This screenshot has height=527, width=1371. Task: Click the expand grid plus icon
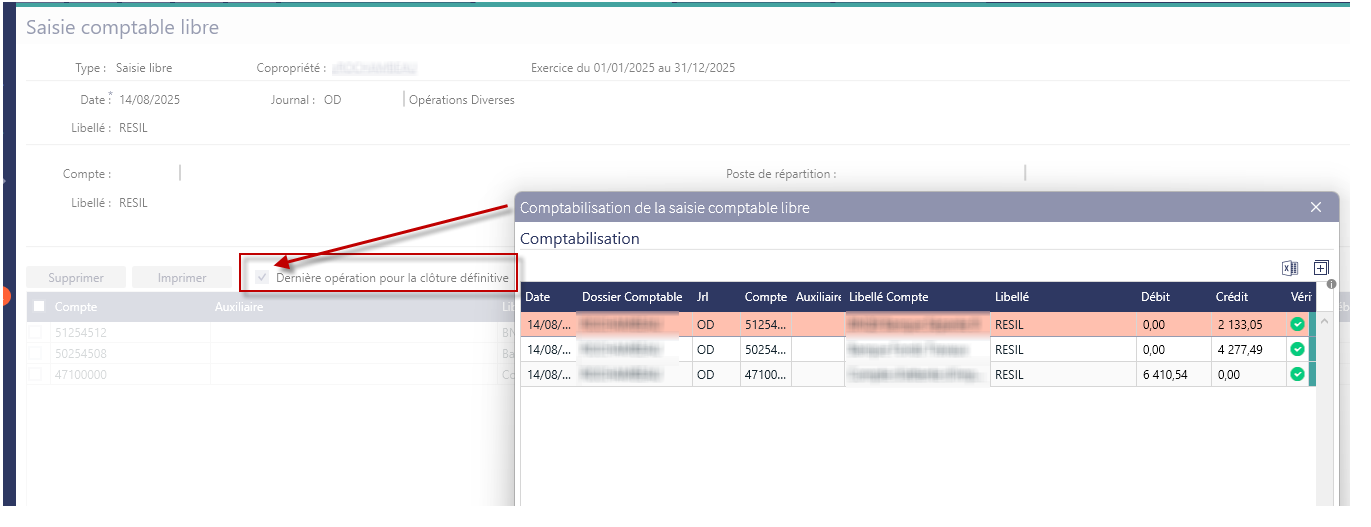point(1320,268)
